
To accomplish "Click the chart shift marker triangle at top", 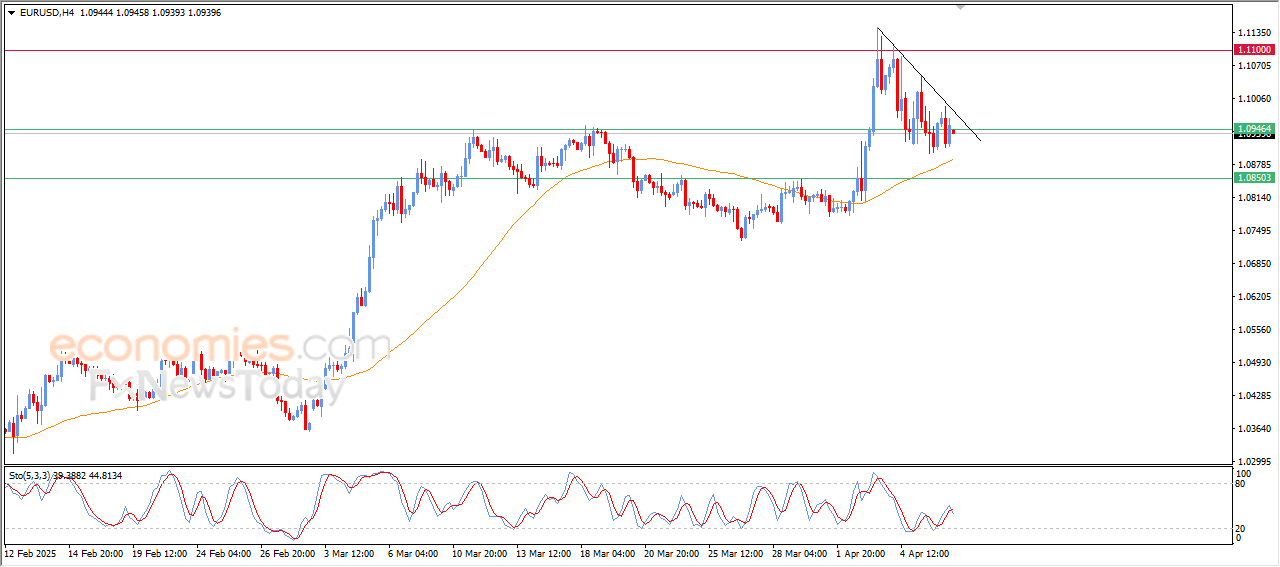I will [x=961, y=7].
